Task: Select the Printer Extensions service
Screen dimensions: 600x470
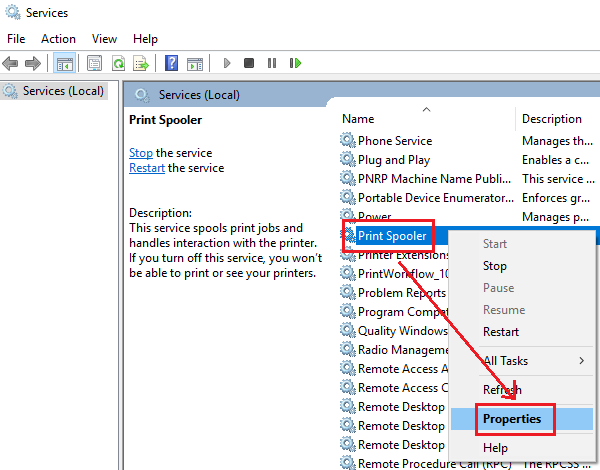Action: click(x=403, y=255)
